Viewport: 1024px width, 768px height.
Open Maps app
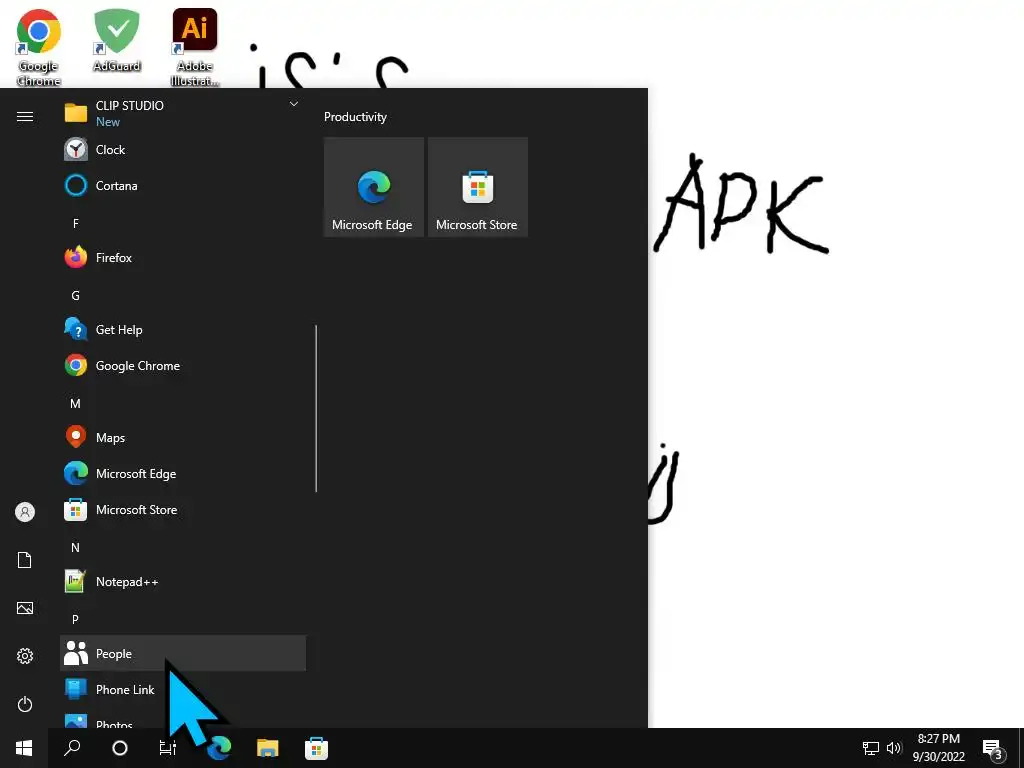(183, 438)
